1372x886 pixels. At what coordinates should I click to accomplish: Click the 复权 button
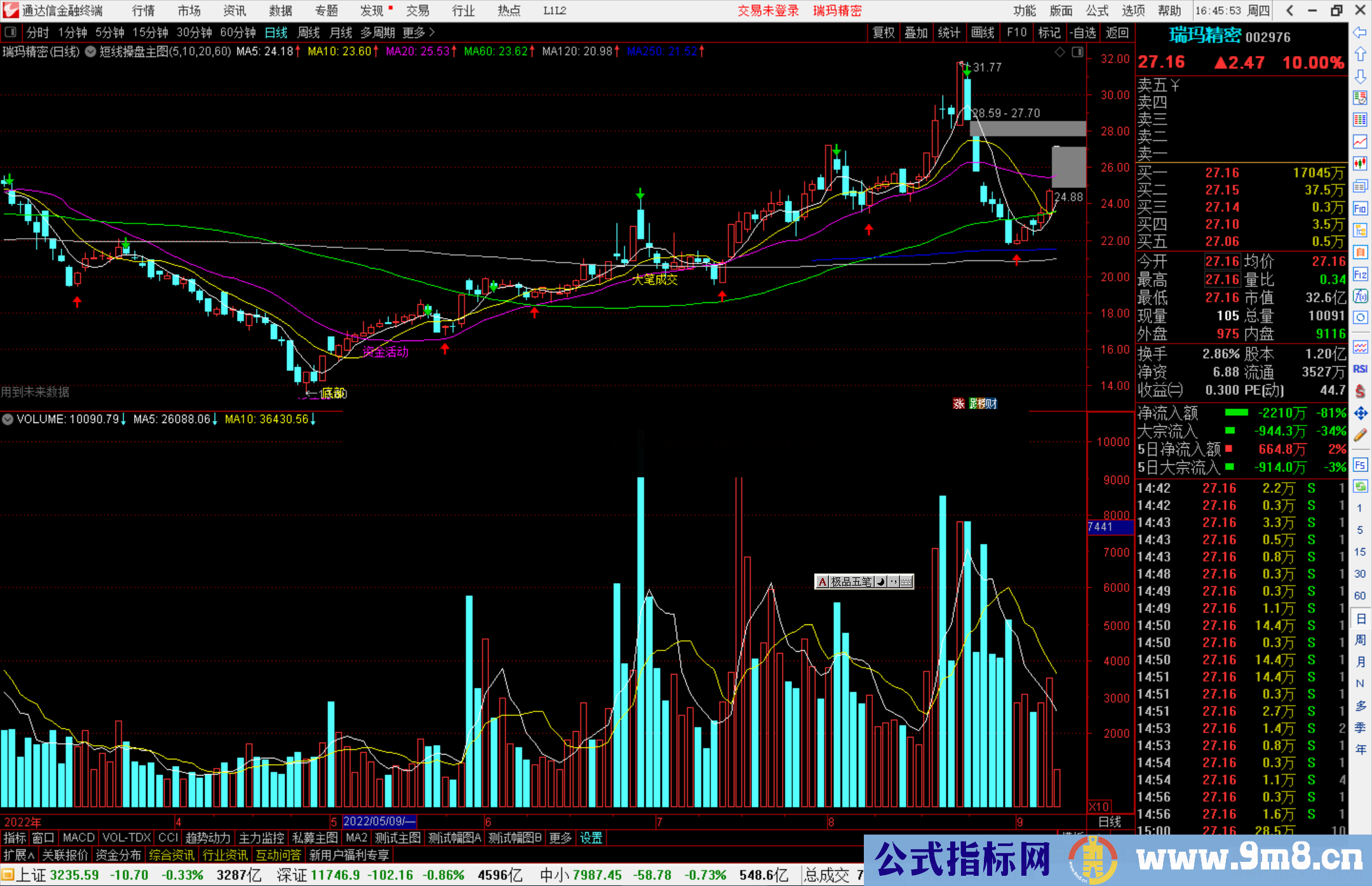883,32
